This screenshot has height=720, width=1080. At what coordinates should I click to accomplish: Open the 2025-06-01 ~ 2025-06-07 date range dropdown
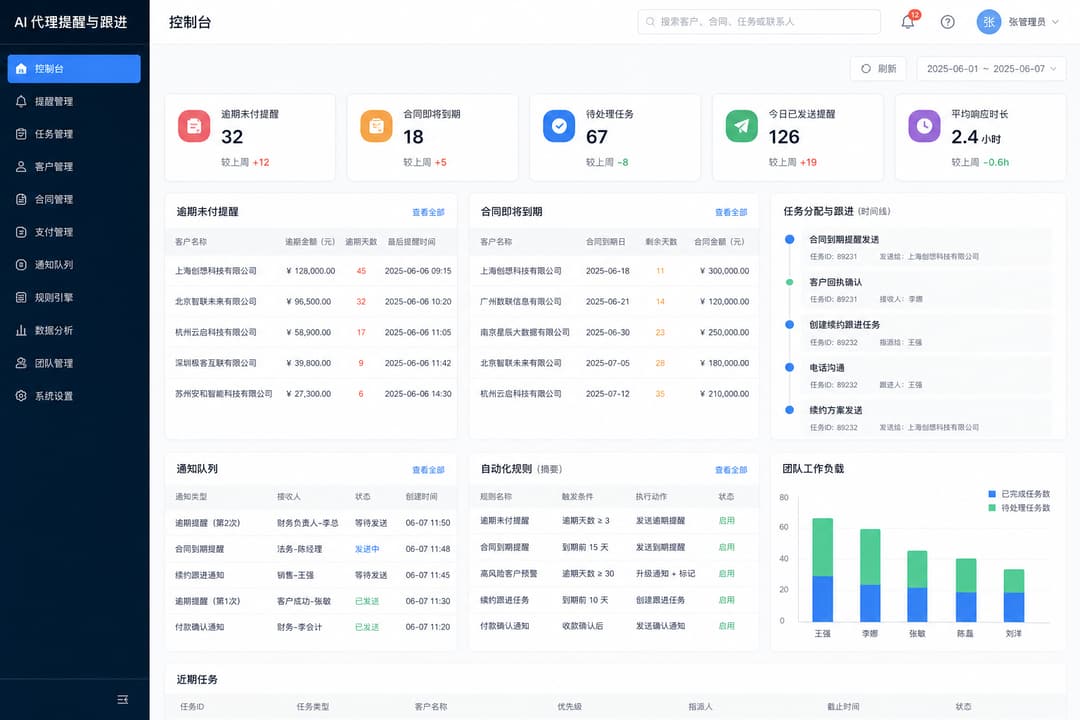click(x=991, y=69)
